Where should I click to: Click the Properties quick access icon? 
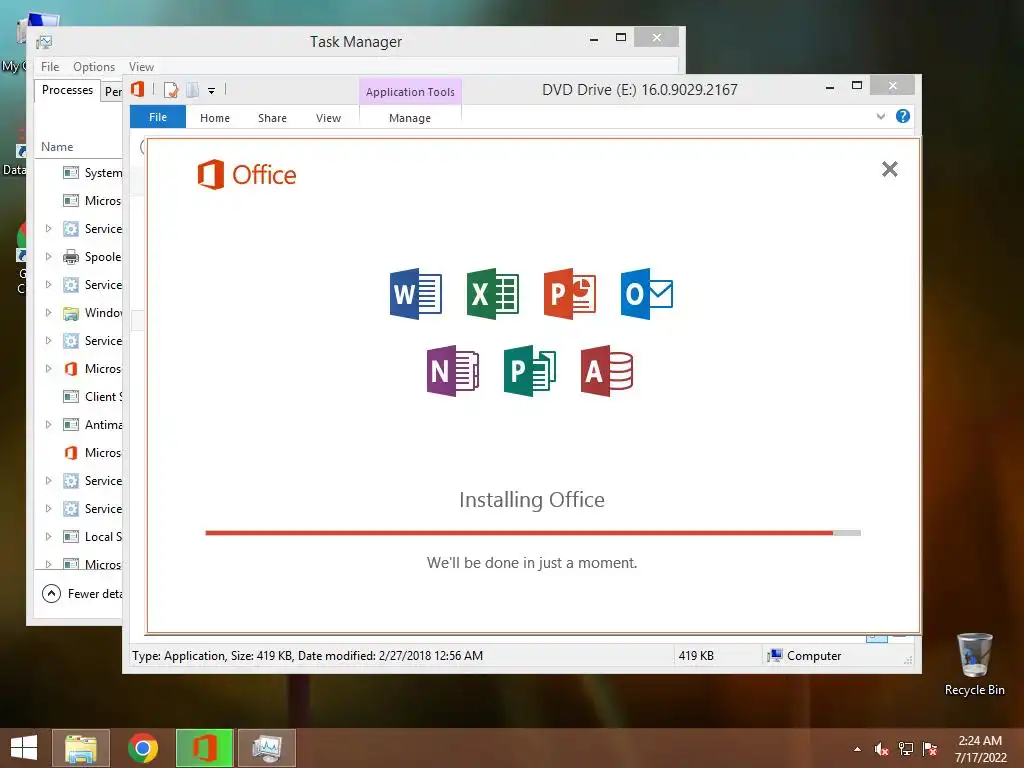[171, 90]
